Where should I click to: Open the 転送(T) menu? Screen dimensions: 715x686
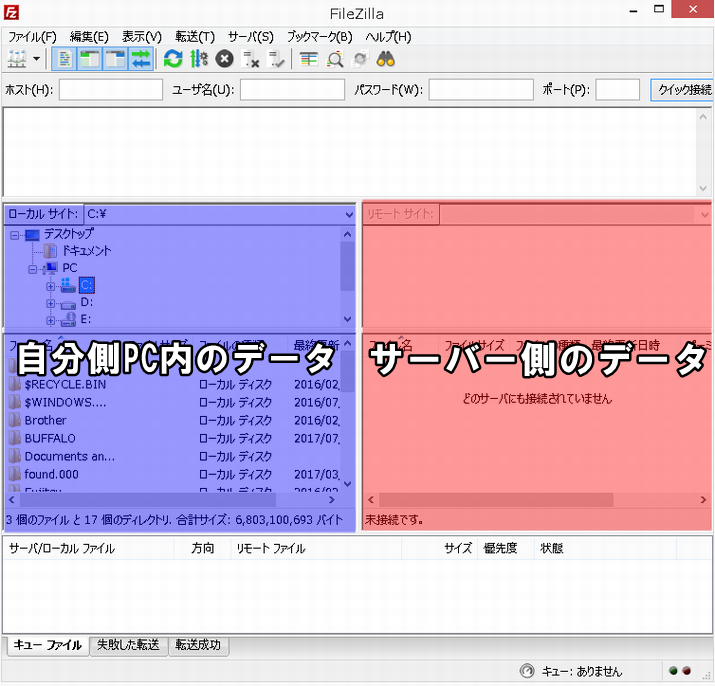pos(195,37)
